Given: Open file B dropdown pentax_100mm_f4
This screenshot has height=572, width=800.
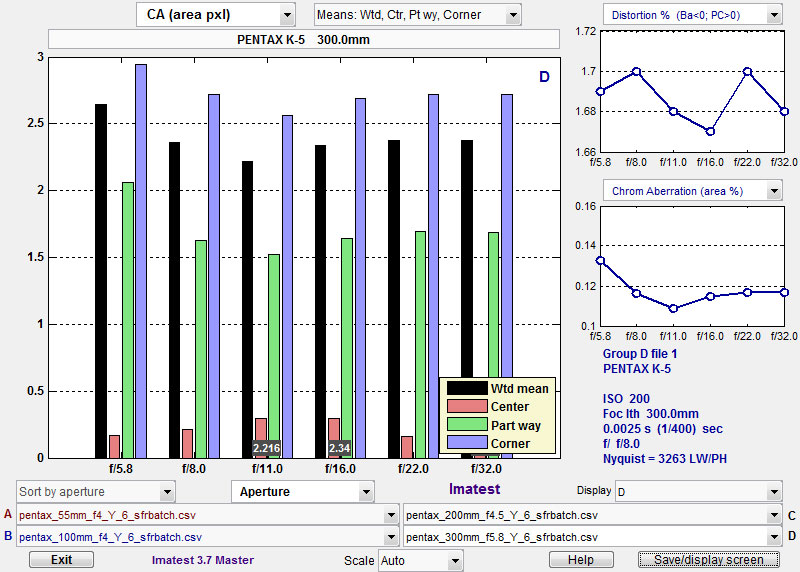Looking at the screenshot, I should 207,537.
